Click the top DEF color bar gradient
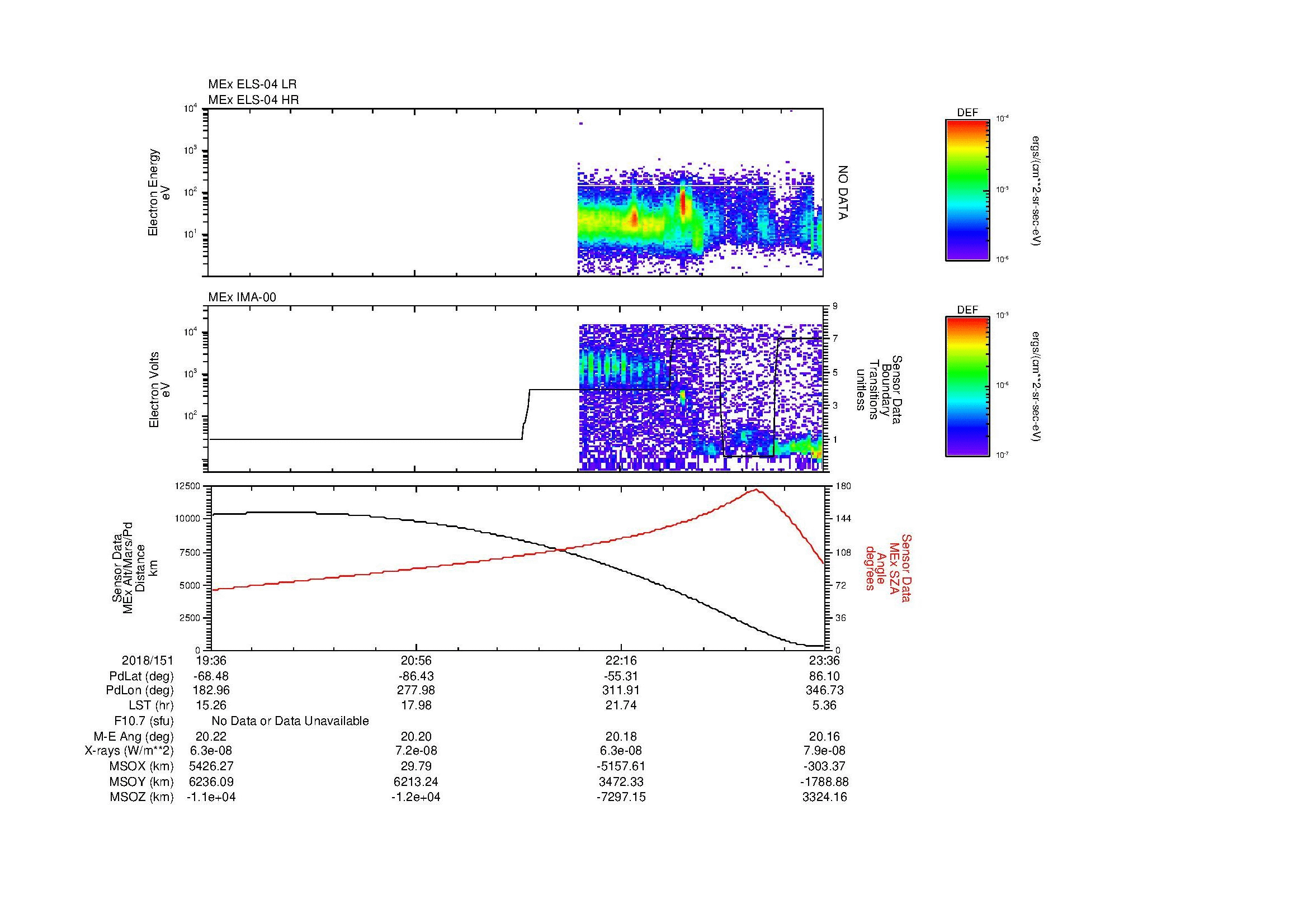This screenshot has height=924, width=1308. pos(967,189)
